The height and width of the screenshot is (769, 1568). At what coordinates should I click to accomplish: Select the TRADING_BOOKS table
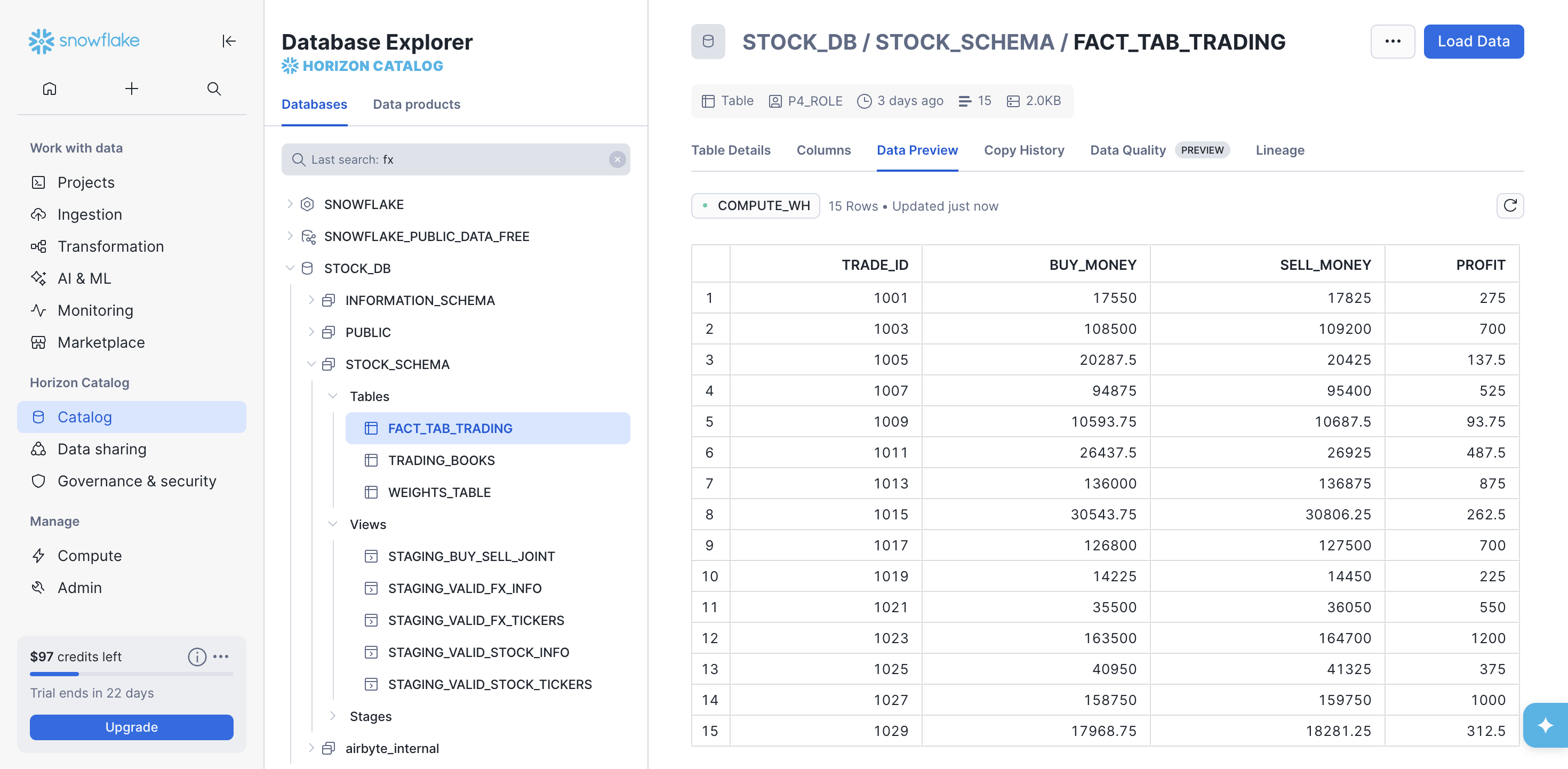(487, 460)
